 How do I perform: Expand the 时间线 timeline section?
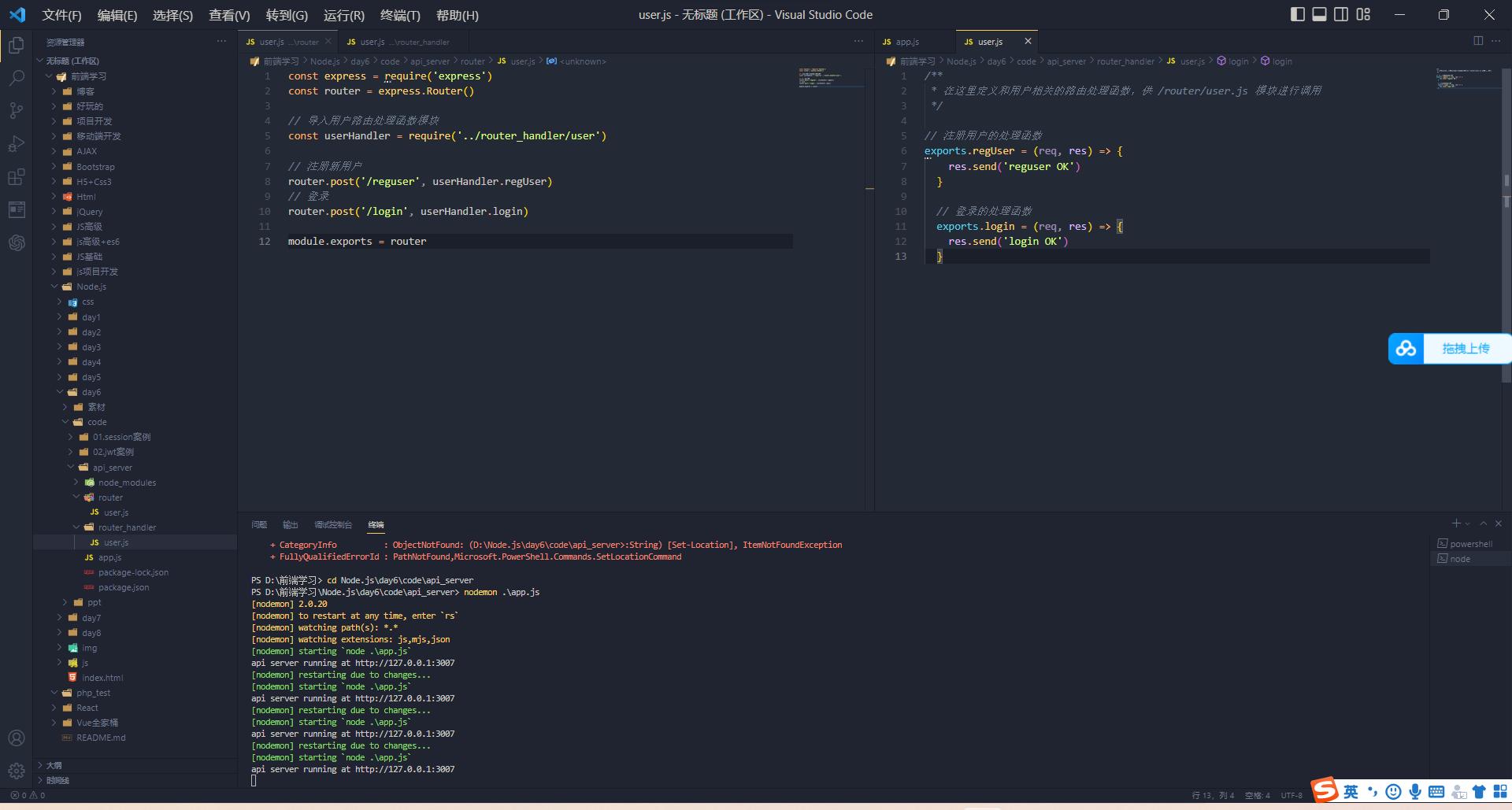[135, 780]
